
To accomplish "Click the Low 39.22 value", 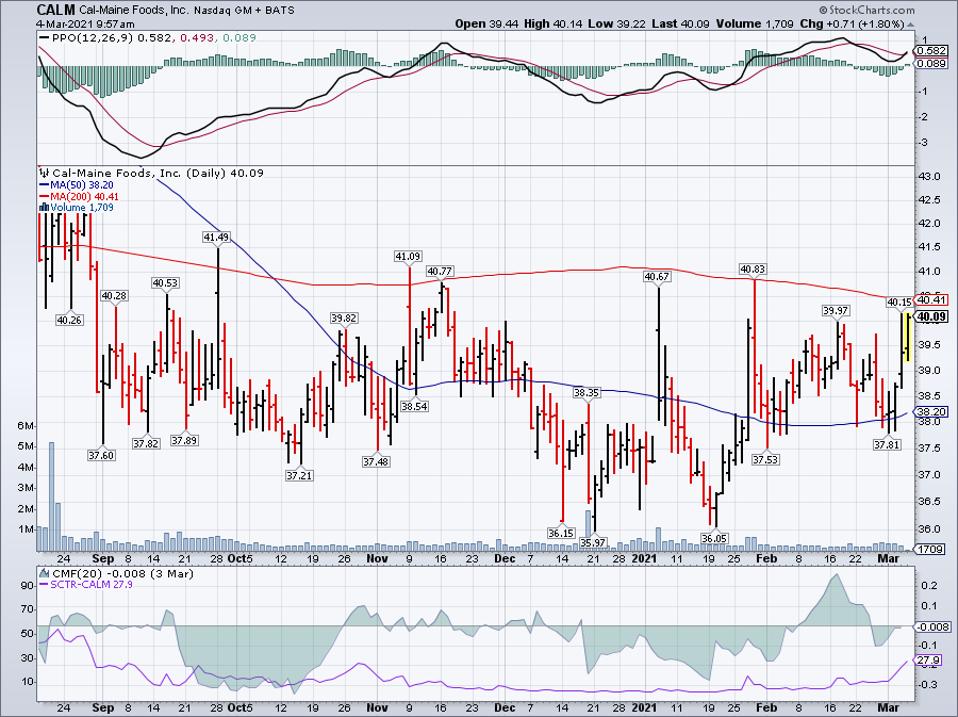I will tap(616, 24).
